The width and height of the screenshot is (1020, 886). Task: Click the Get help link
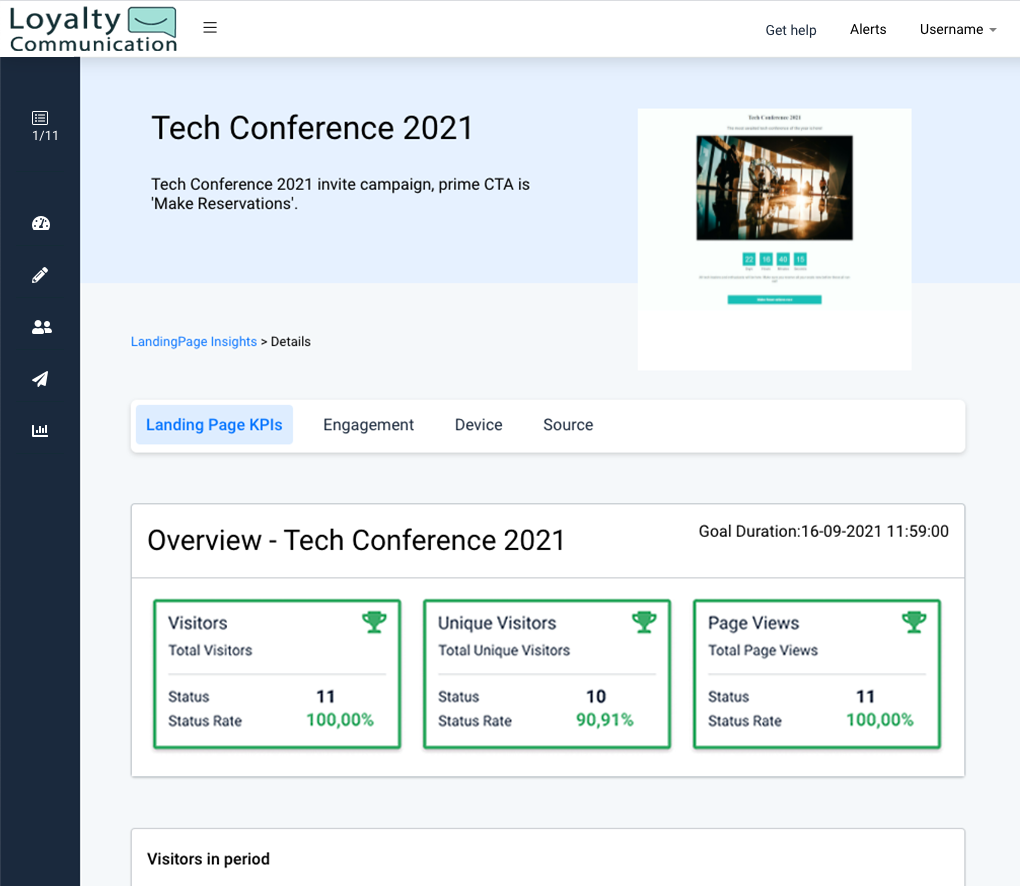790,30
